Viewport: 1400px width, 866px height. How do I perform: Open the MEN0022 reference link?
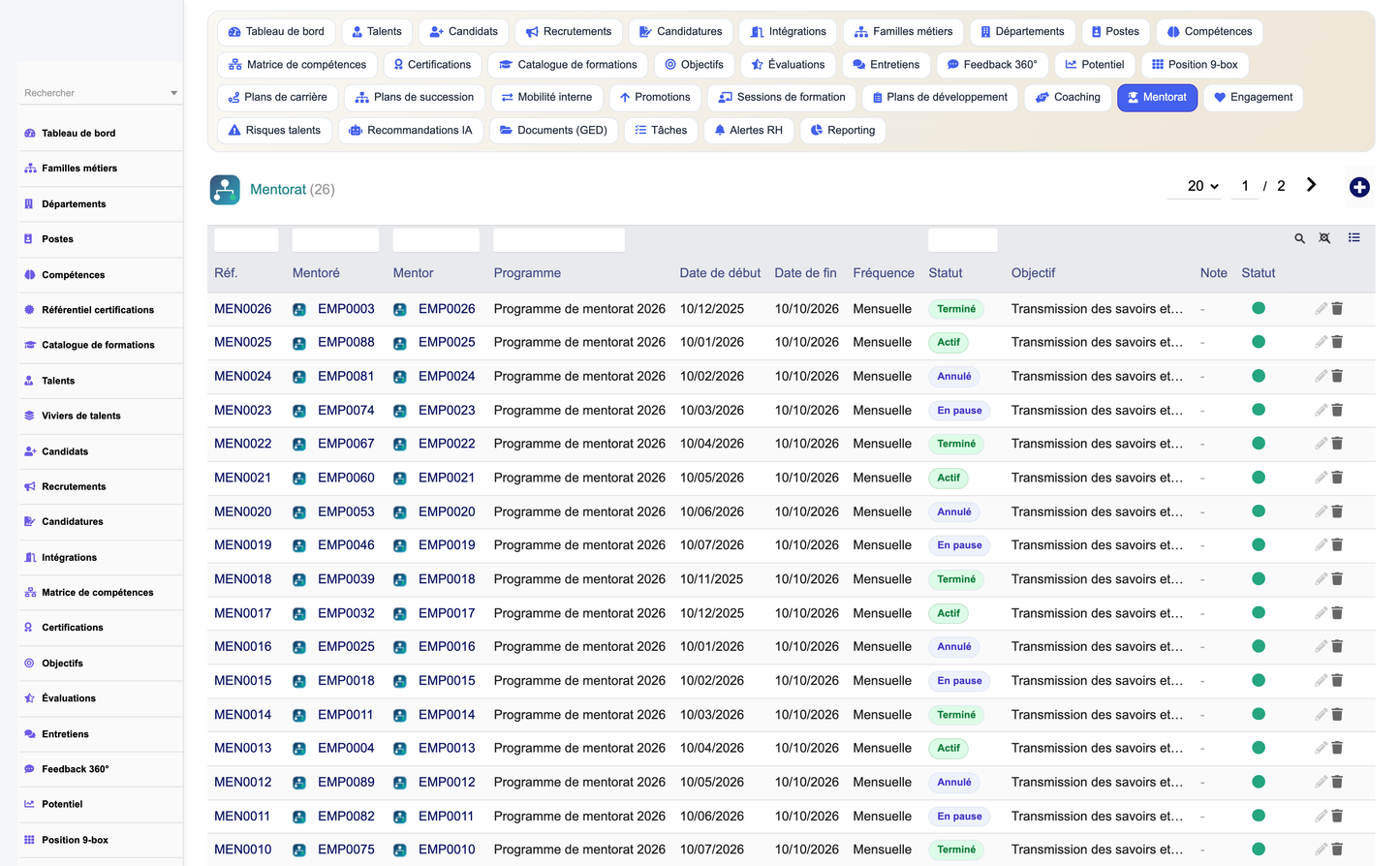(x=243, y=444)
